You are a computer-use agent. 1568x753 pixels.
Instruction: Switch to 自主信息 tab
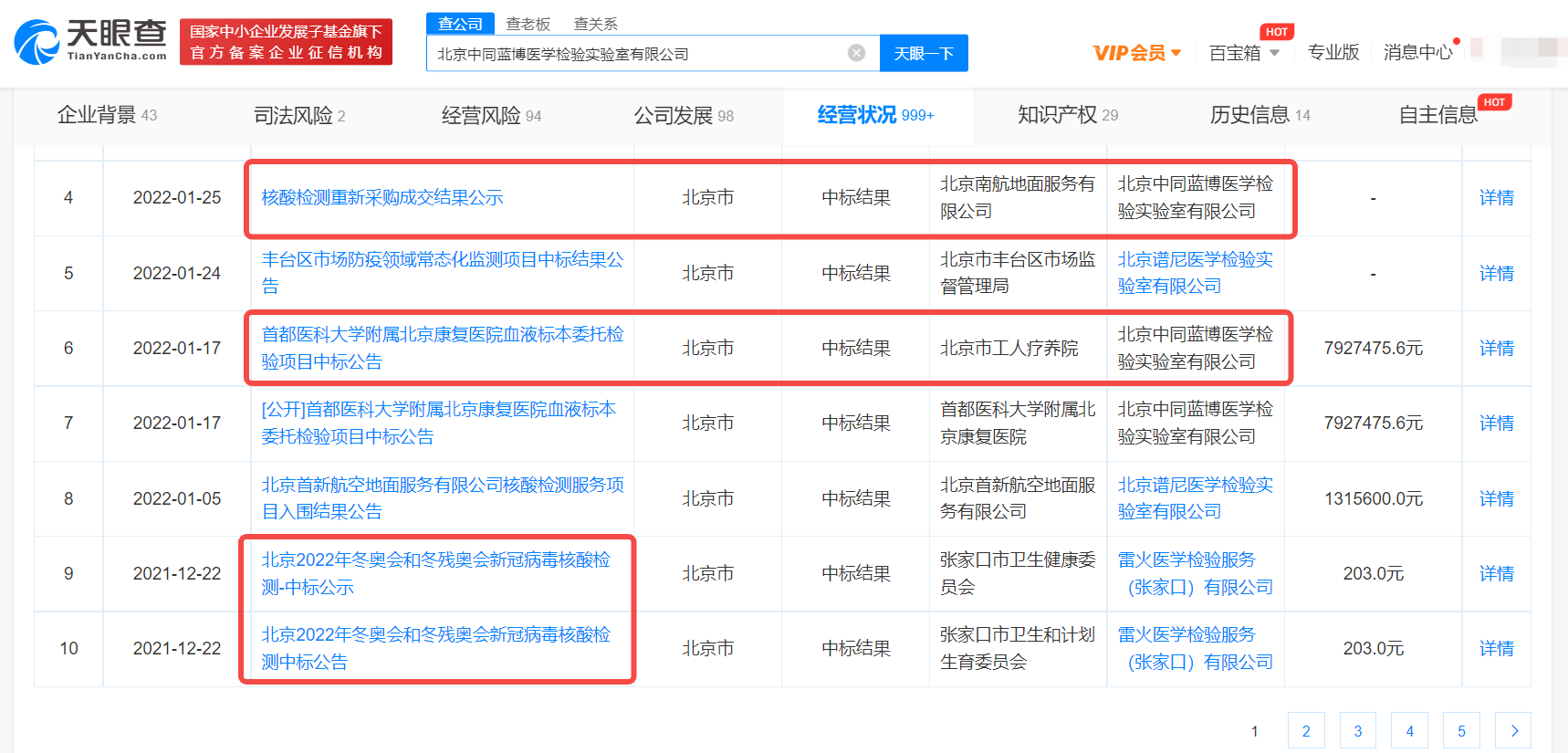coord(1438,115)
